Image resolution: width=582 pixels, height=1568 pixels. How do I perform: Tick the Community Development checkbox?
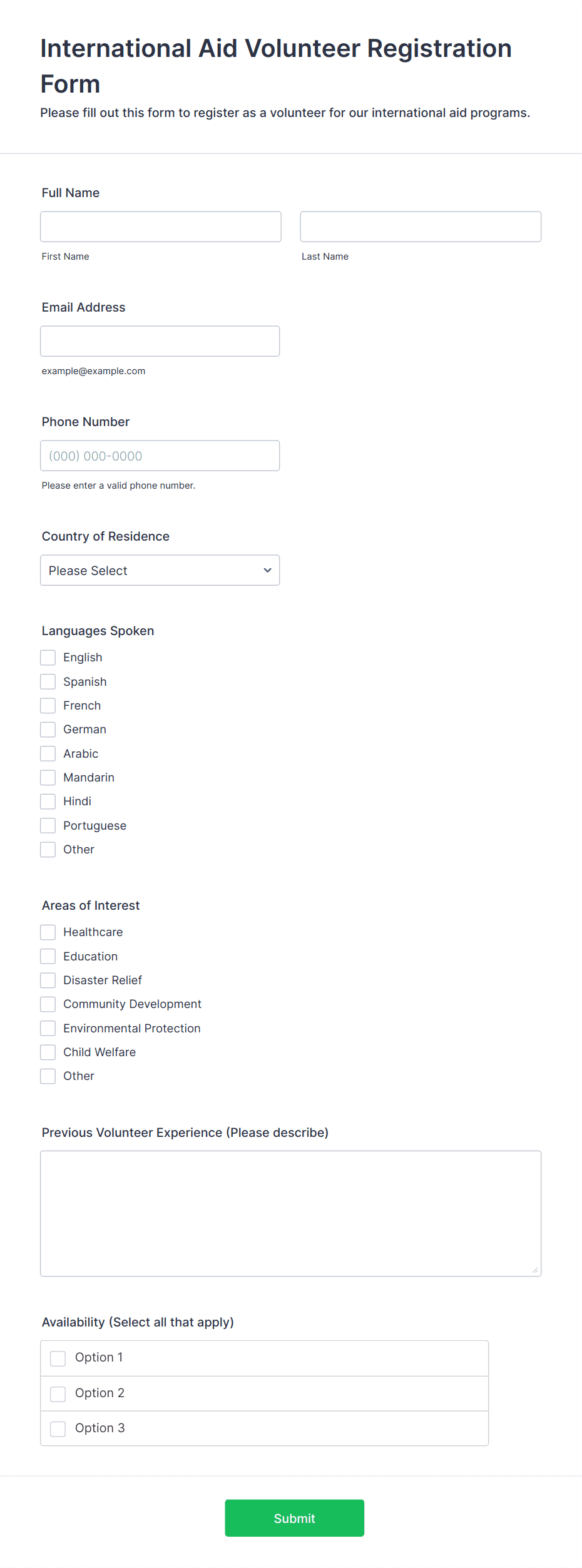[x=48, y=1004]
